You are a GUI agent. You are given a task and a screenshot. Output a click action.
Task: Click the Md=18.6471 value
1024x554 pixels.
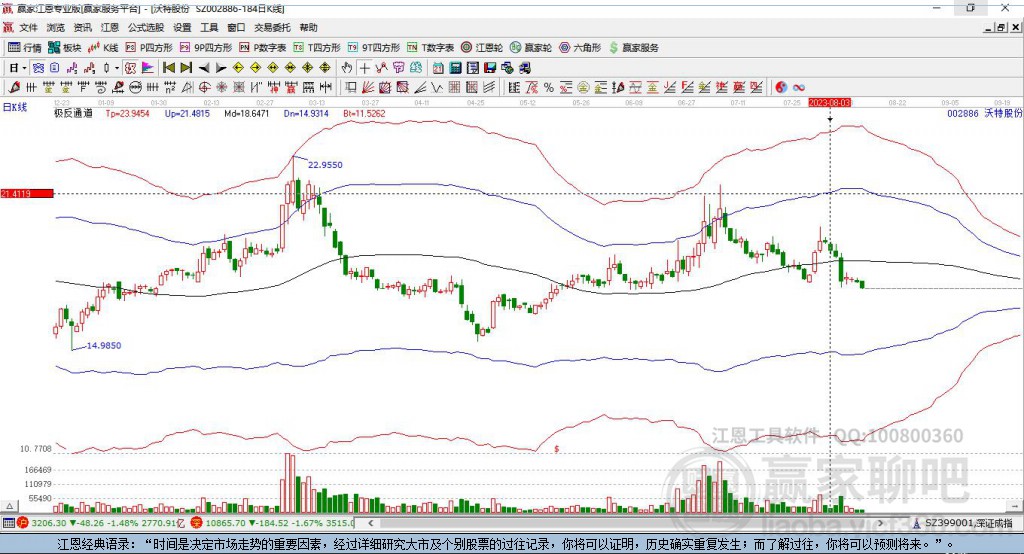pos(247,113)
